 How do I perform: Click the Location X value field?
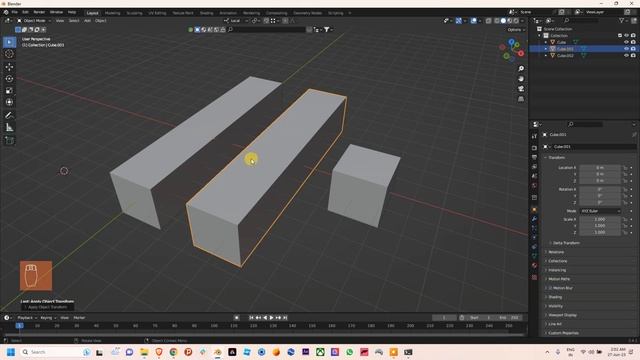(600, 168)
